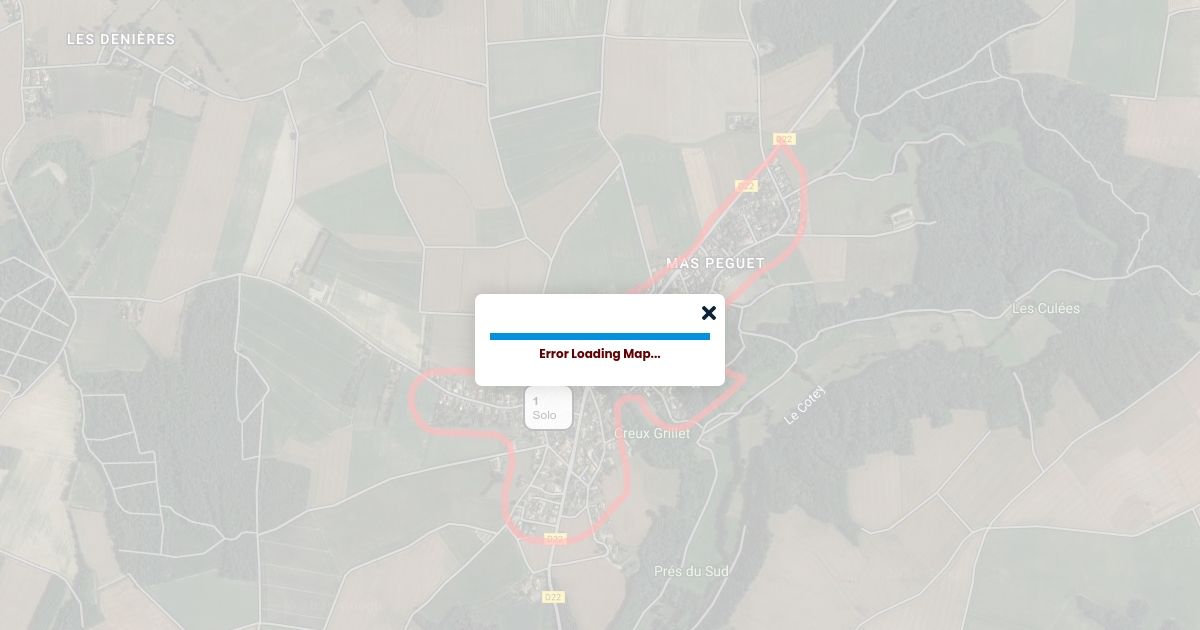
Task: Click the LES DENIÈRES map label
Action: coord(121,39)
